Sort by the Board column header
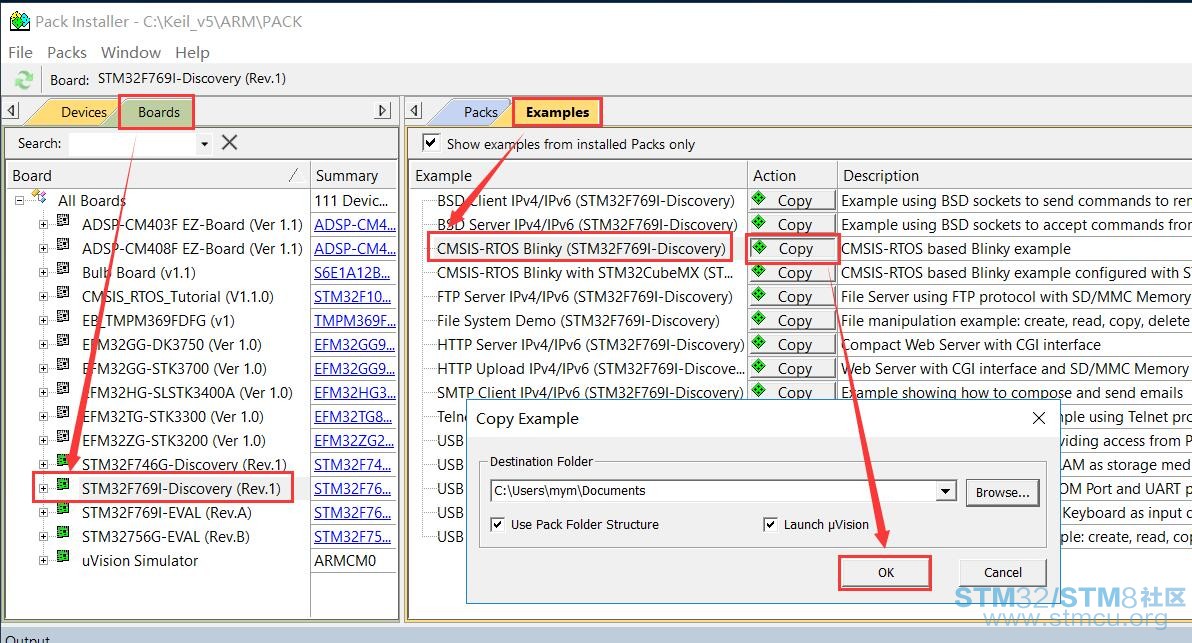 point(157,176)
